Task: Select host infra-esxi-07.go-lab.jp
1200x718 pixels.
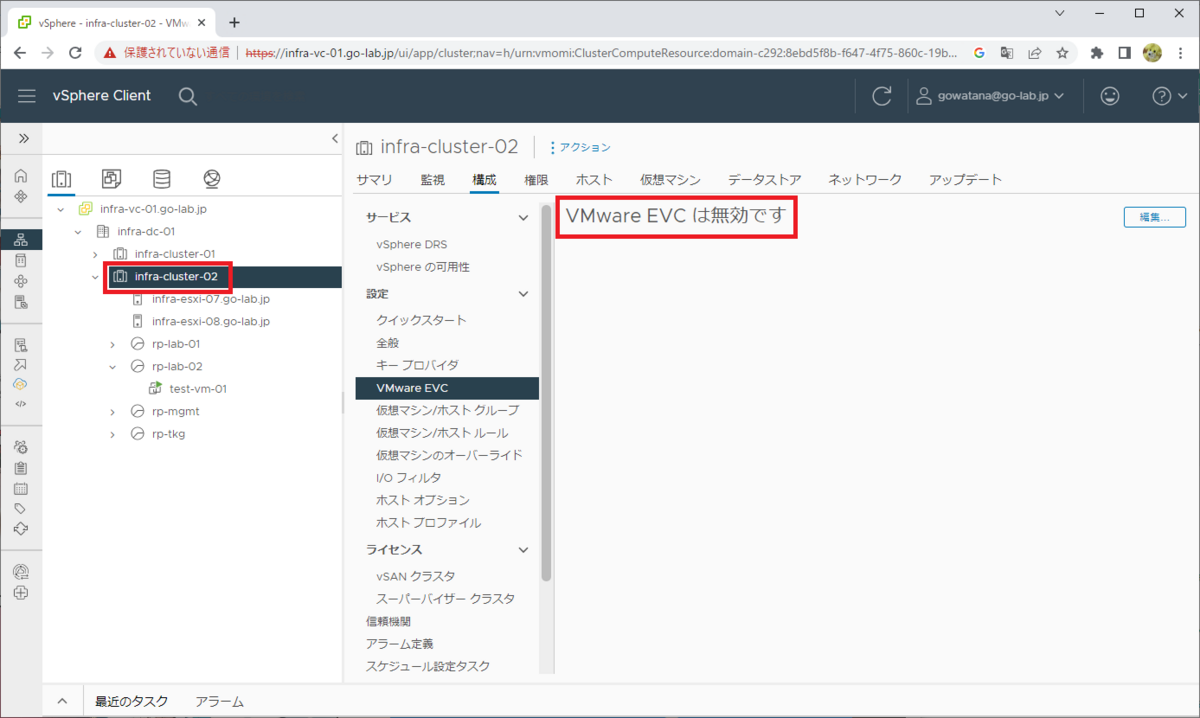Action: click(x=211, y=299)
